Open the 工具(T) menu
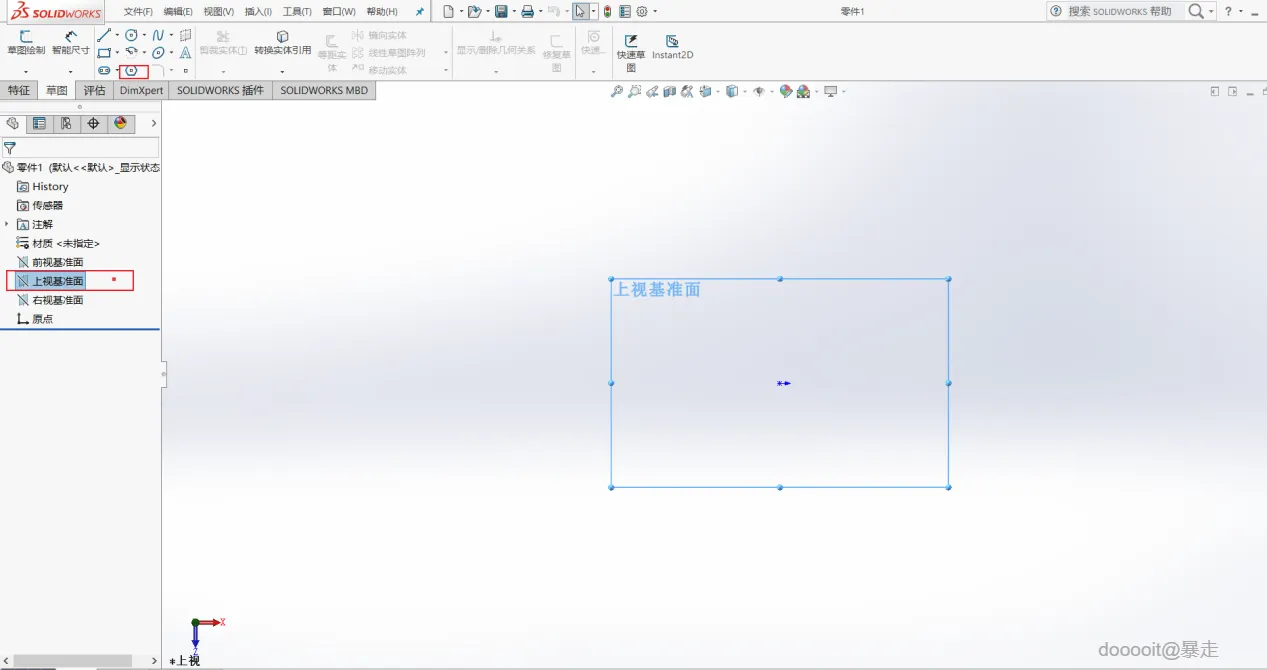Image resolution: width=1267 pixels, height=670 pixels. click(x=297, y=11)
